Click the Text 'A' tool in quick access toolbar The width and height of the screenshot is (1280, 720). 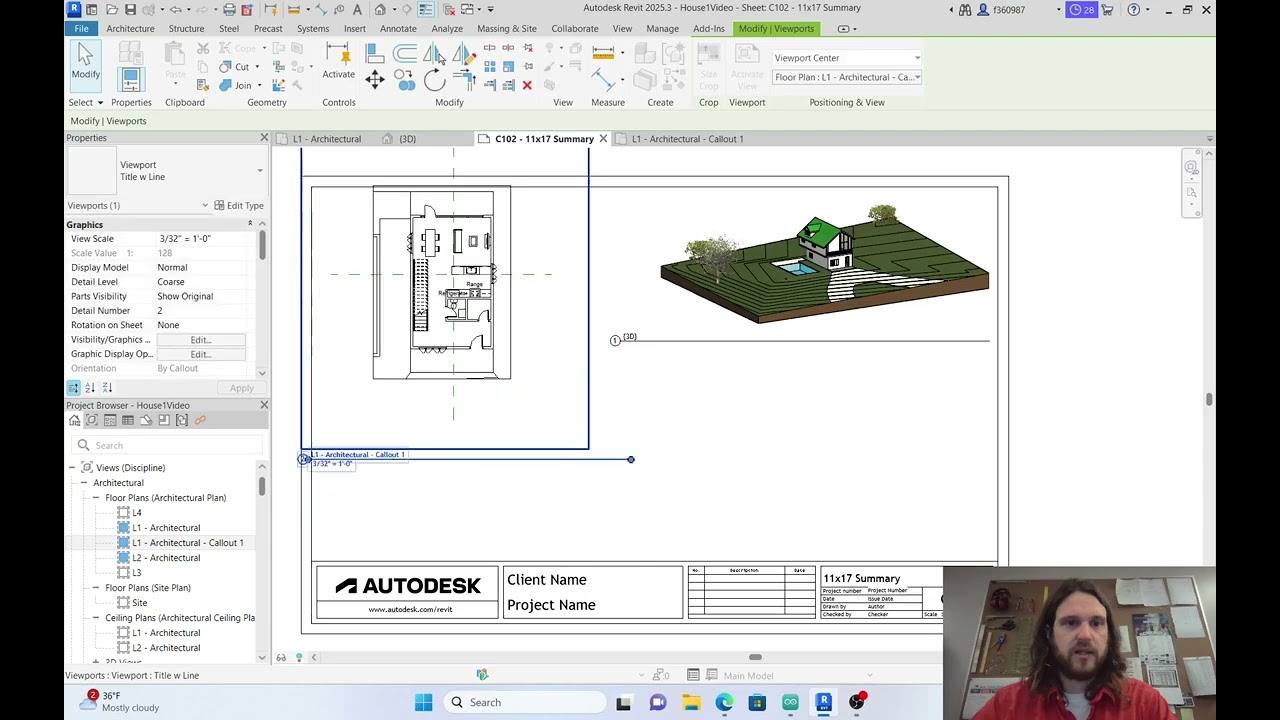pyautogui.click(x=357, y=10)
